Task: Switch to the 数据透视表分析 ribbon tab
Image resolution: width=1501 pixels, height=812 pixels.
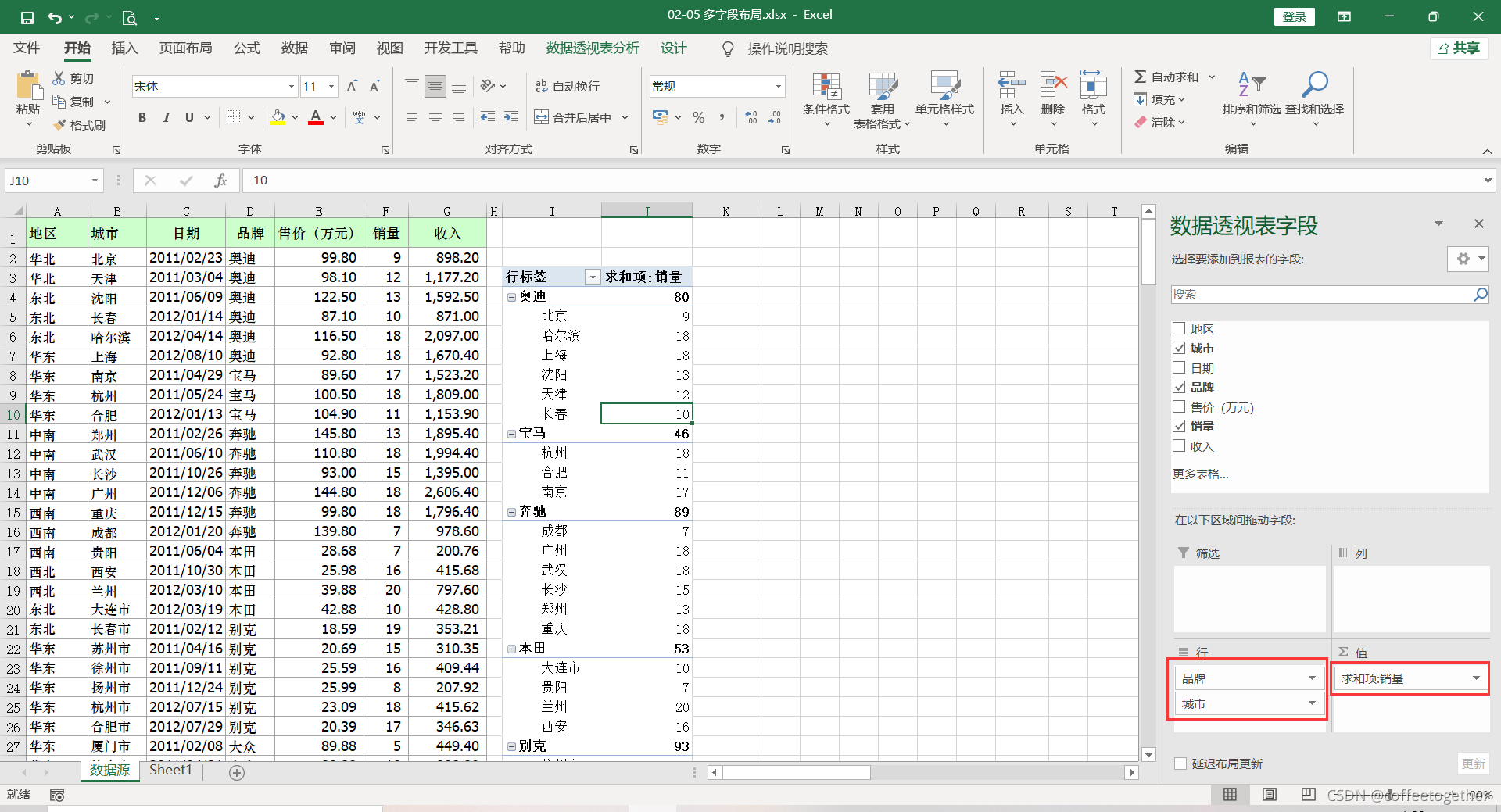Action: tap(593, 48)
